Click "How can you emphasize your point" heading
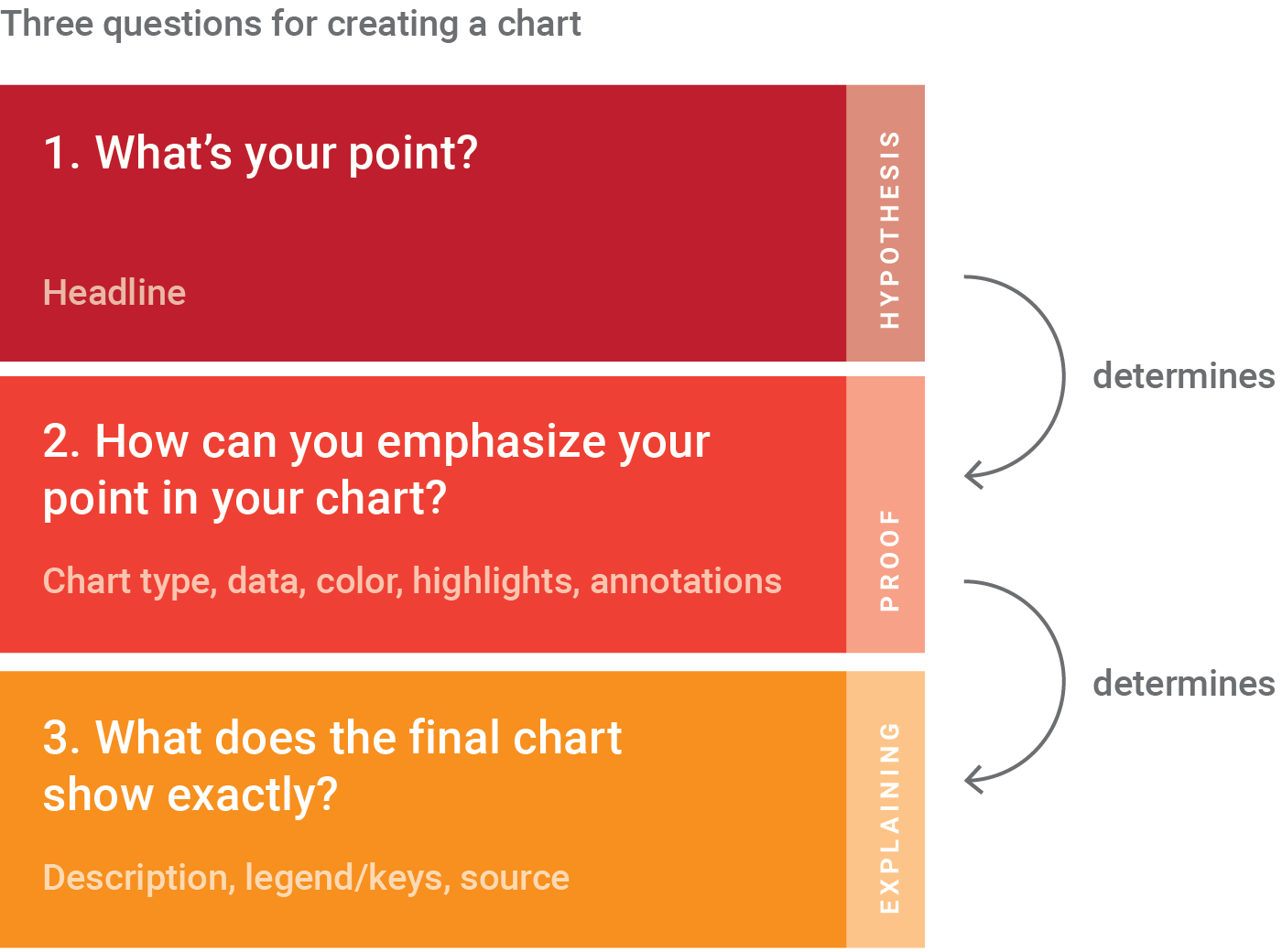This screenshot has height=952, width=1282. pyautogui.click(x=376, y=470)
